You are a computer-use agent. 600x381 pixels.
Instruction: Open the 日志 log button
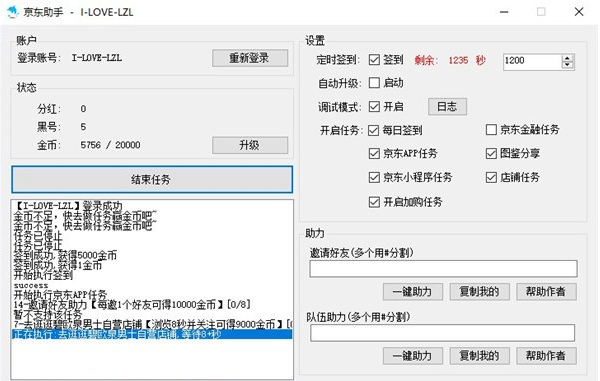click(x=447, y=107)
